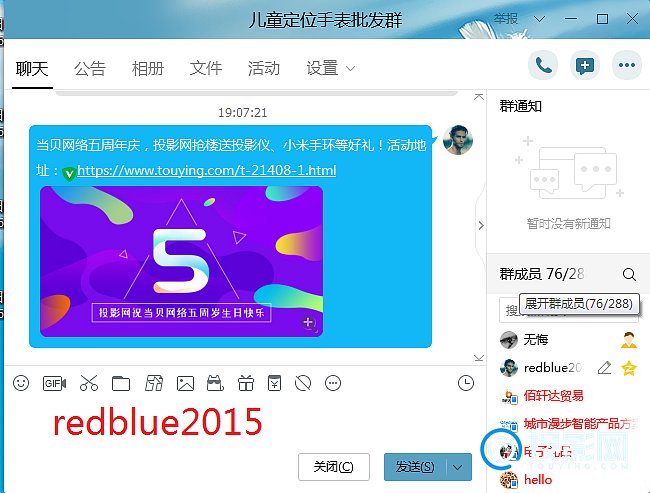Screen dimensions: 650x493
Task: Jump to bottom of chat arrow
Action: pos(479,358)
